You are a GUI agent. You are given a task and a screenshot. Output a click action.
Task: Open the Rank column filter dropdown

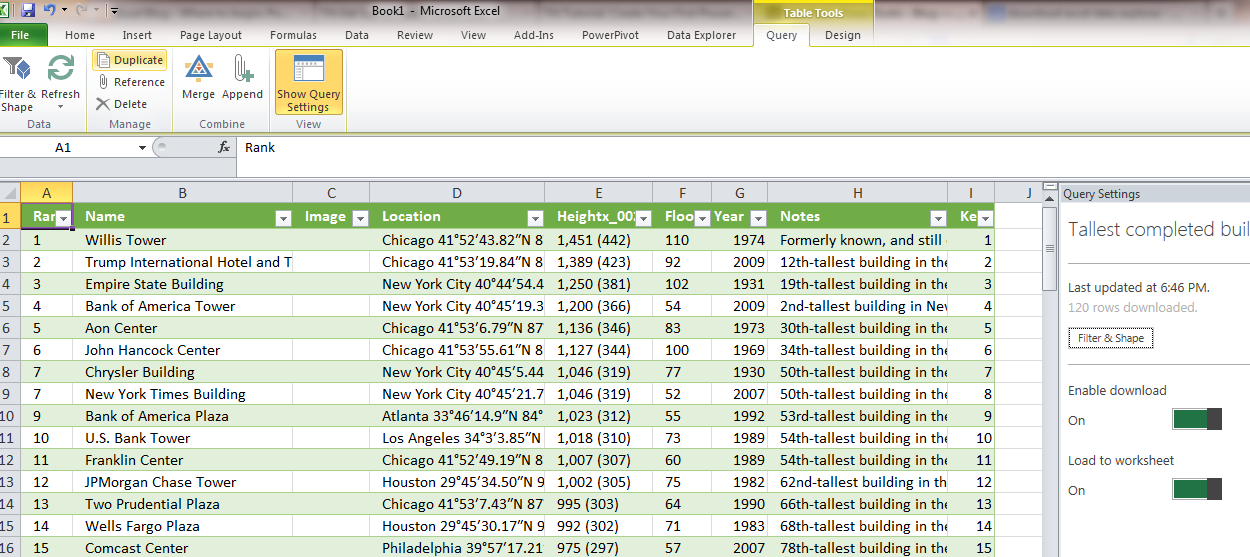click(x=63, y=218)
